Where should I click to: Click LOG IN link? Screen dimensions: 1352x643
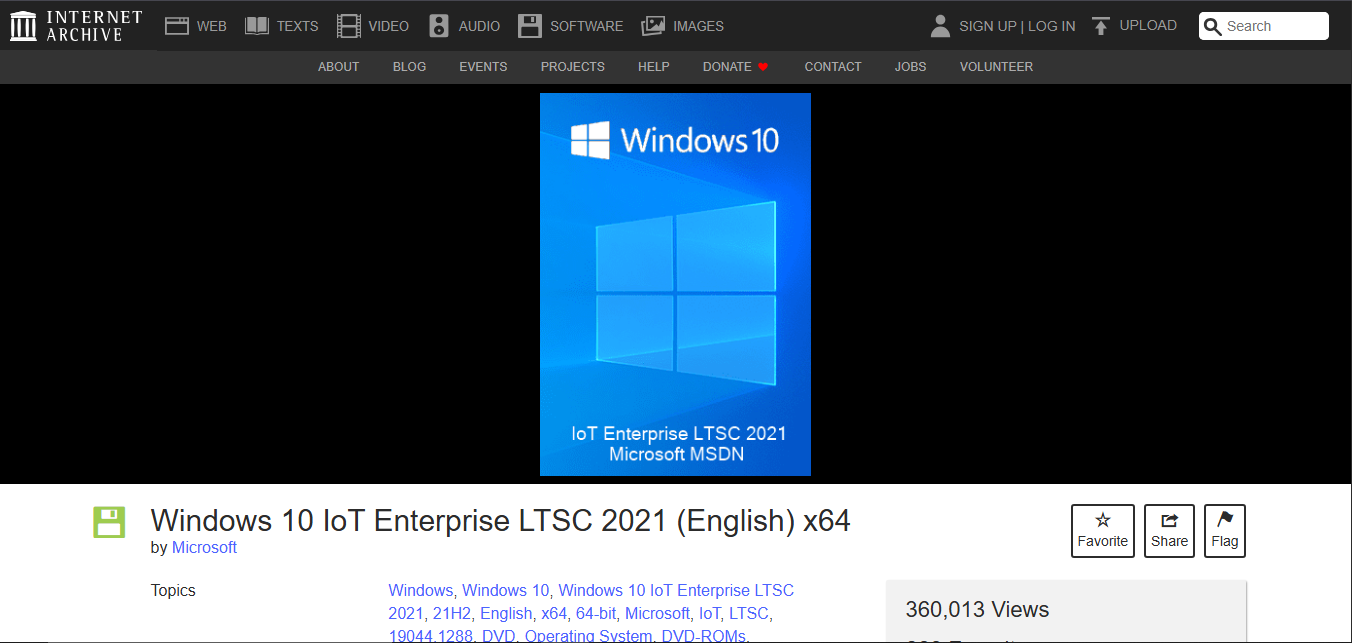pos(1052,26)
